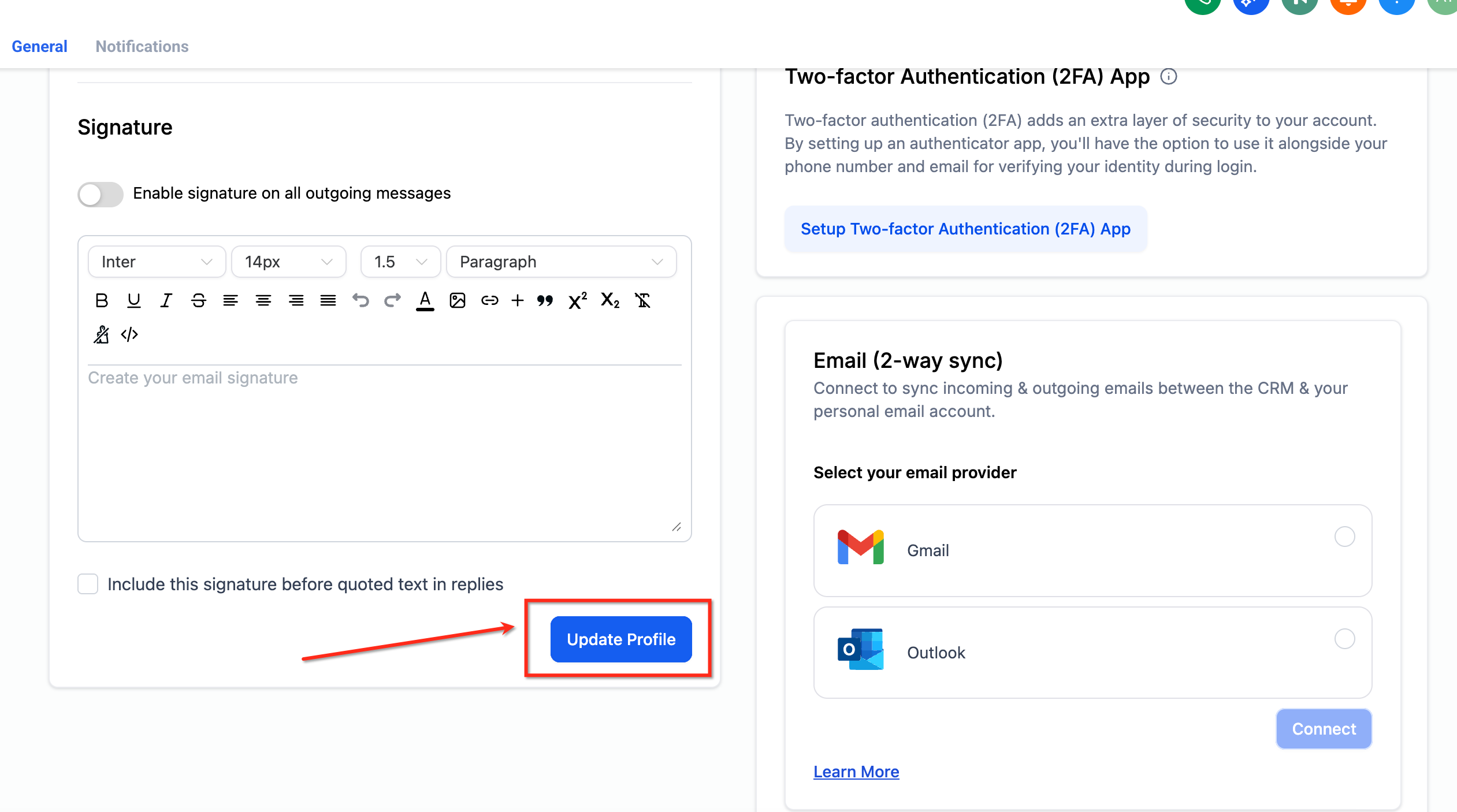Check include signature before quoted text
The height and width of the screenshot is (812, 1457).
88,584
